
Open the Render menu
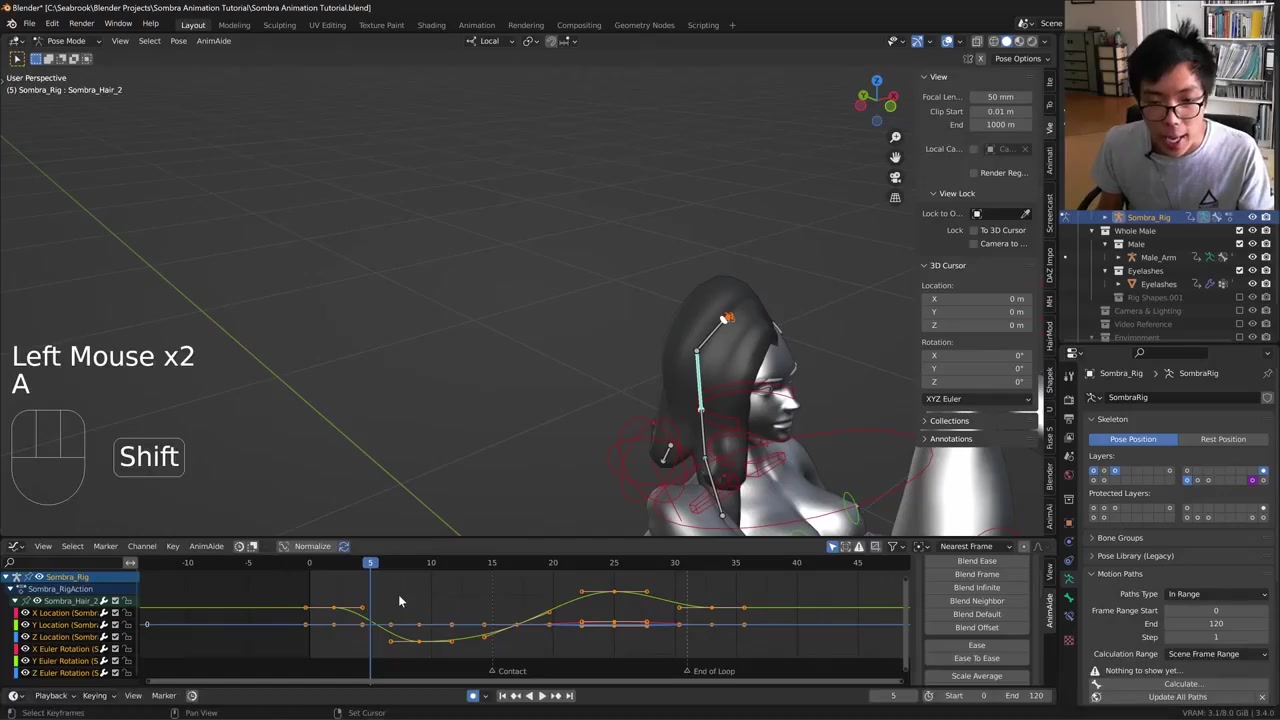pyautogui.click(x=81, y=24)
